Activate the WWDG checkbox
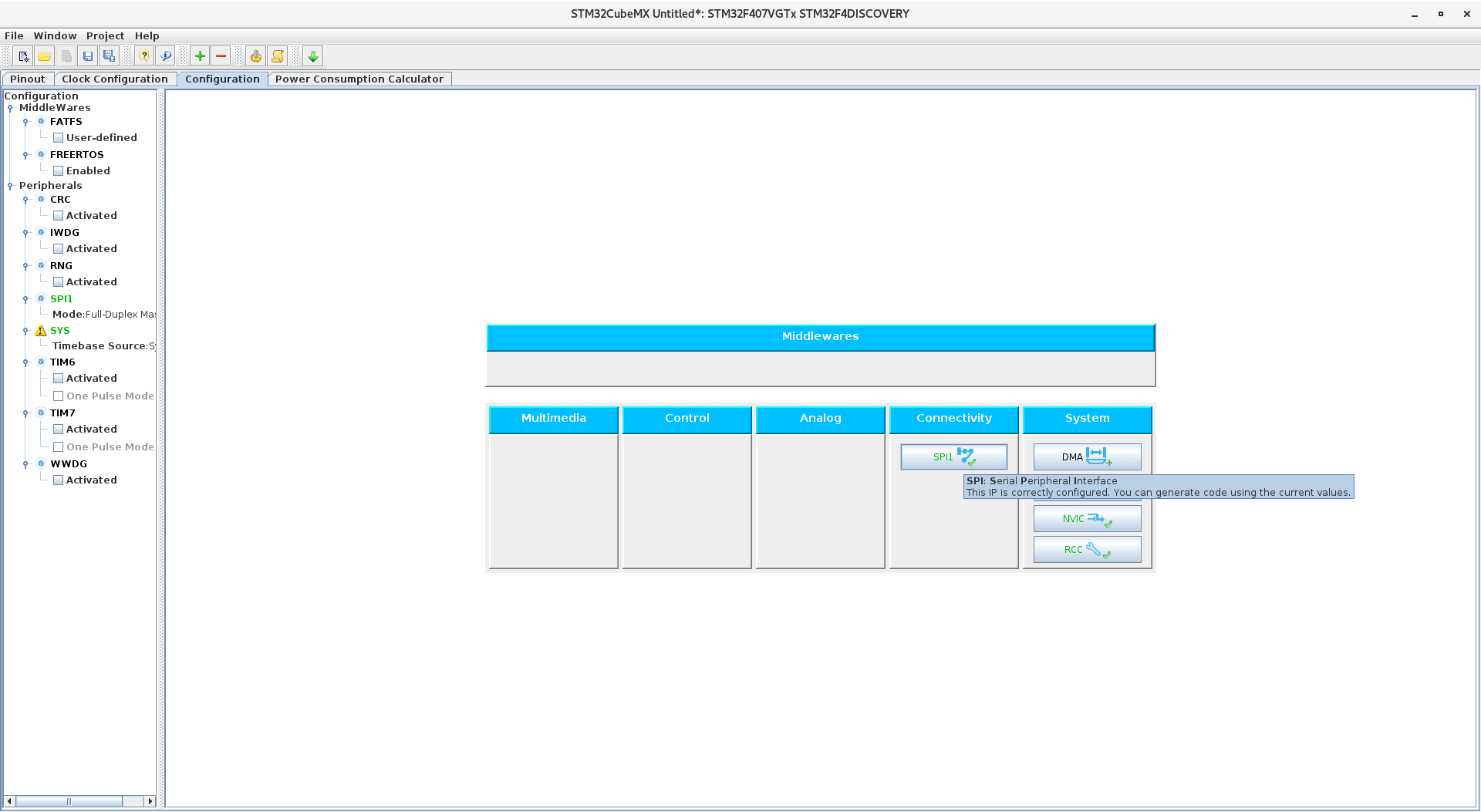Viewport: 1481px width, 812px height. [58, 480]
